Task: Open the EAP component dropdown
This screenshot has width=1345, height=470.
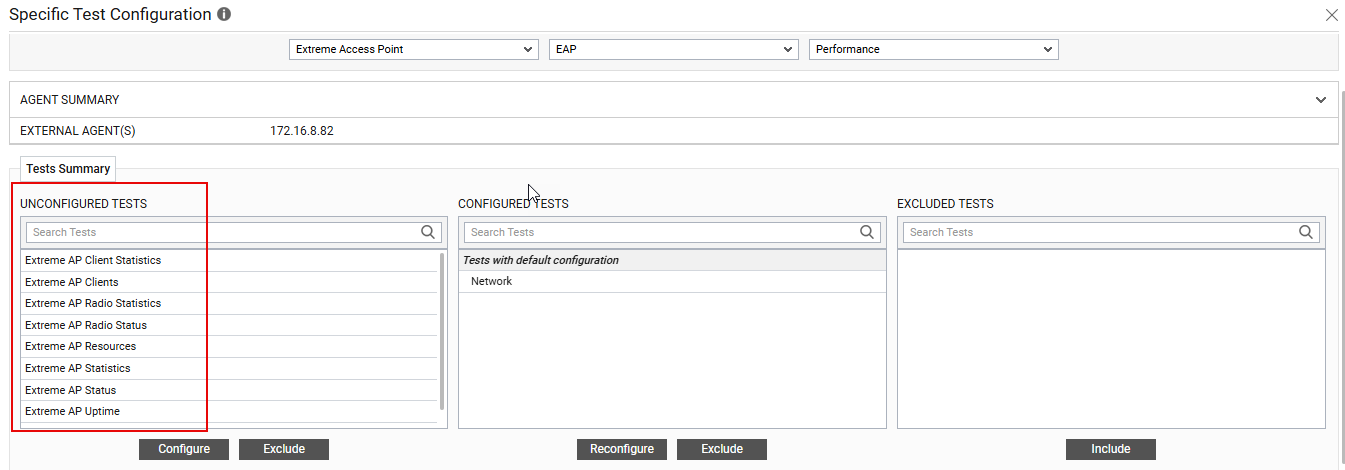Action: (x=673, y=49)
